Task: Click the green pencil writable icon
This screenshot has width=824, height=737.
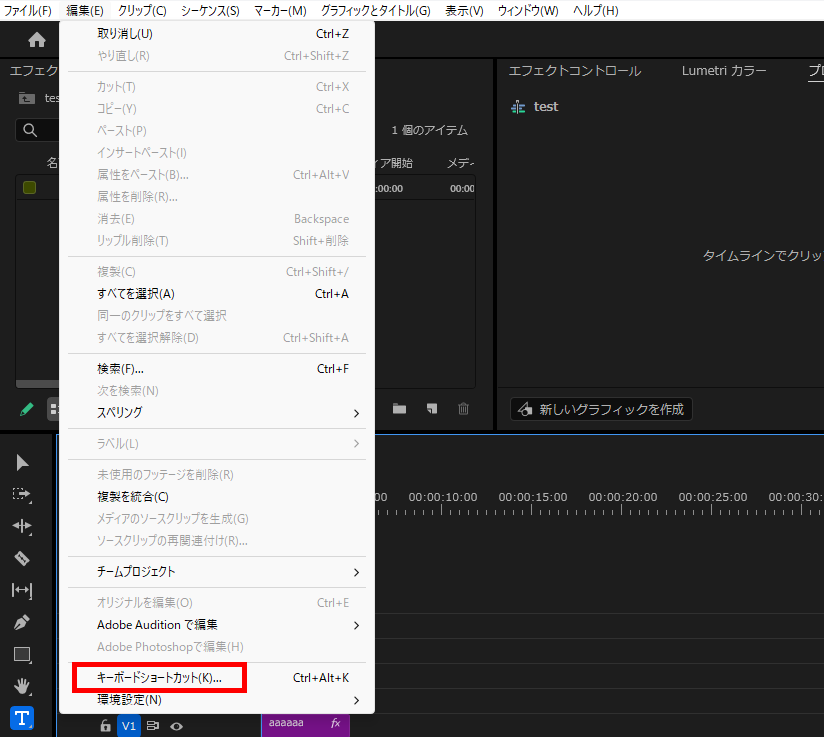Action: click(x=27, y=409)
